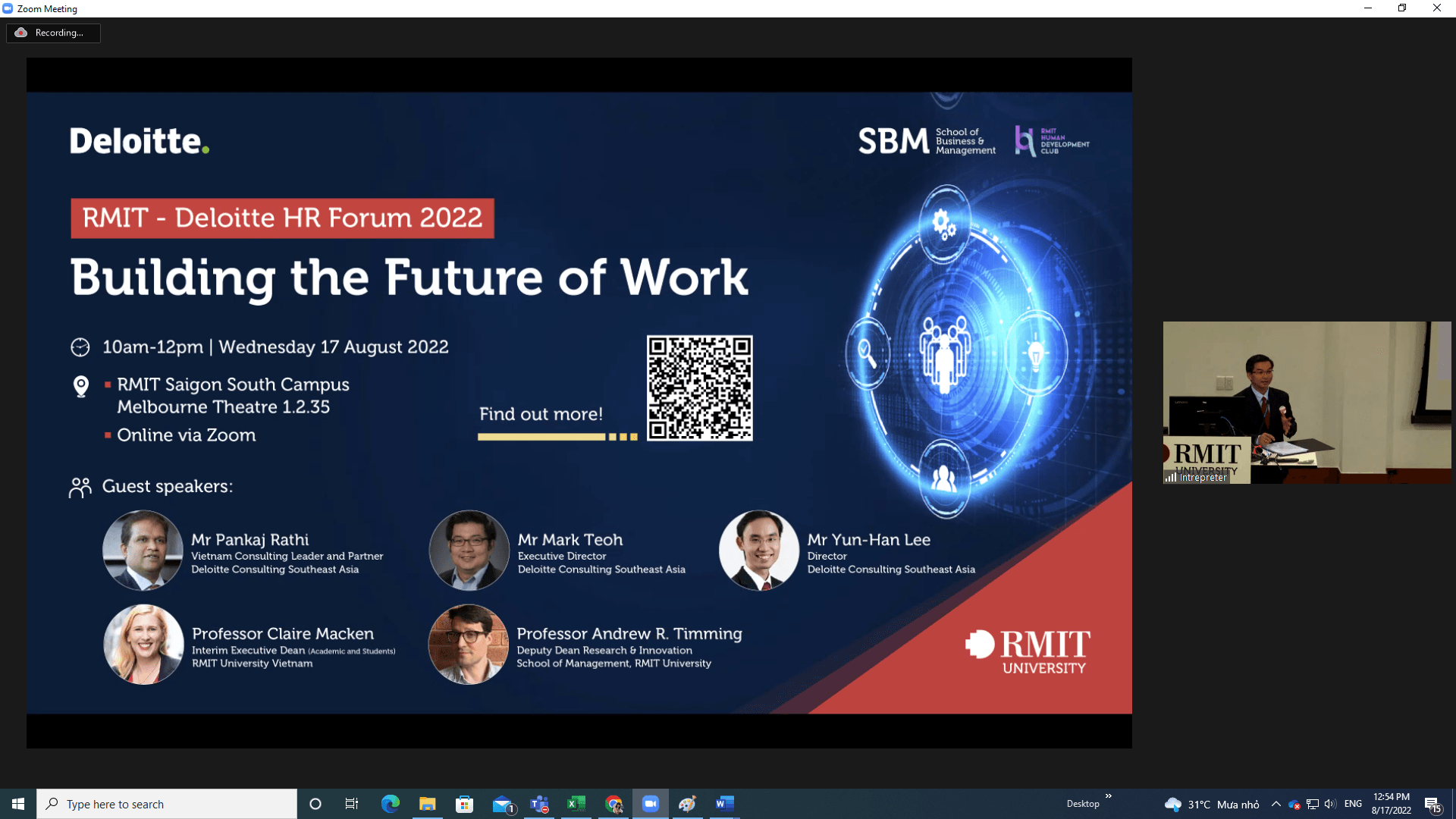Image resolution: width=1456 pixels, height=819 pixels.
Task: Launch Microsoft Edge from the taskbar
Action: point(391,804)
